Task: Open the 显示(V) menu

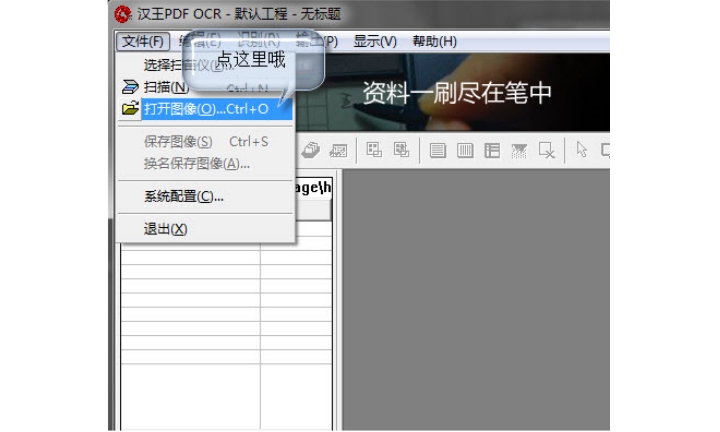Action: [375, 41]
